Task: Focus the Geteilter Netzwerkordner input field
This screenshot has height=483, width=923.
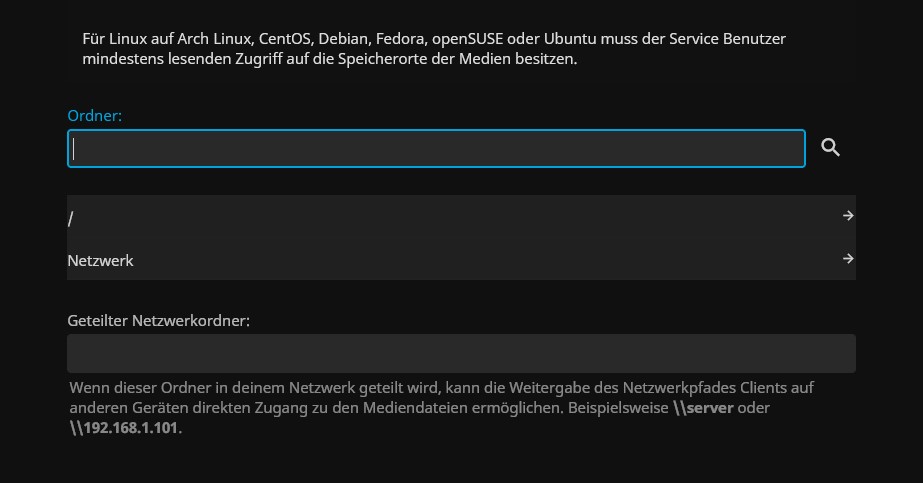Action: coord(461,353)
